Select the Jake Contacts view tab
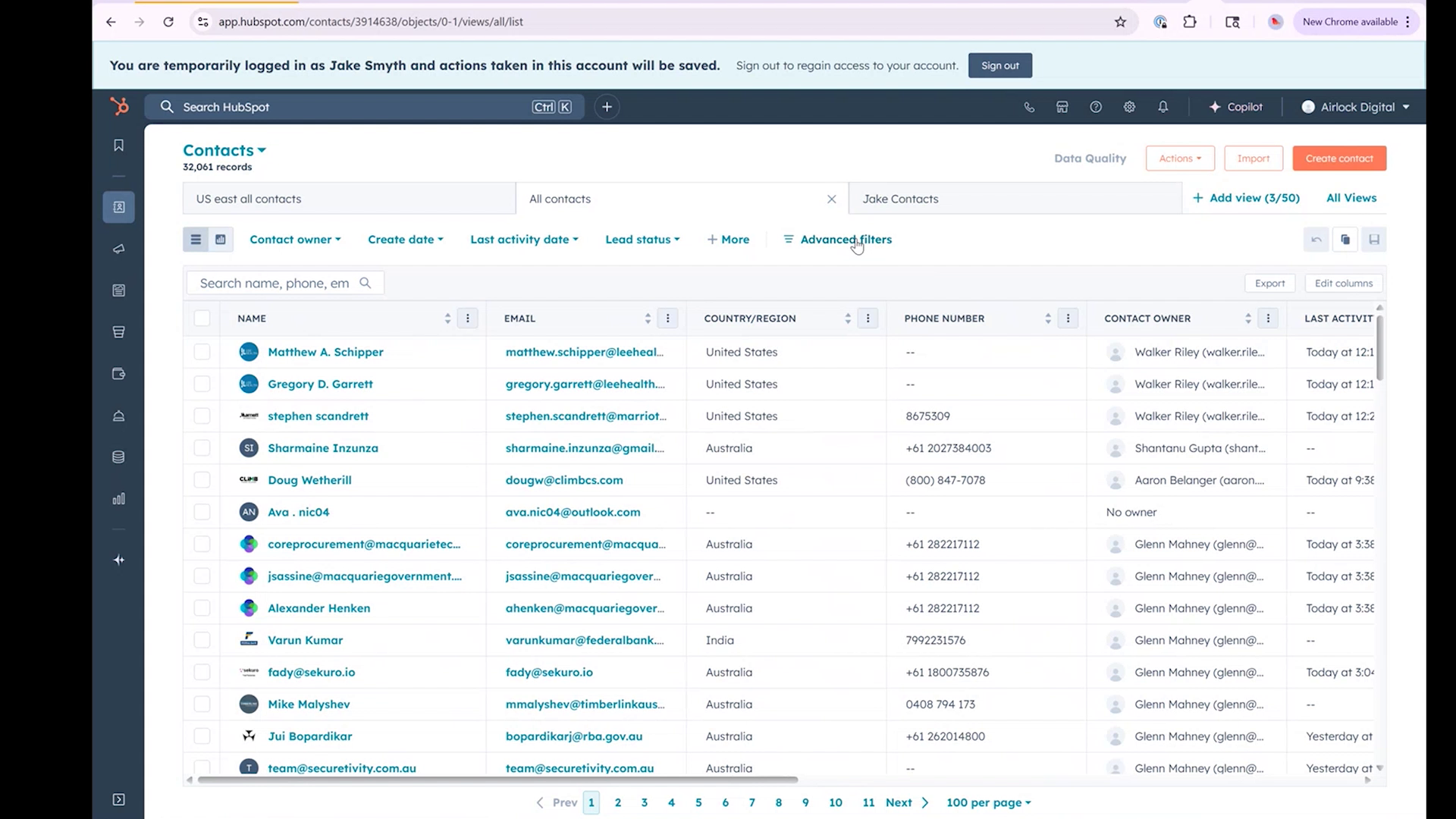The width and height of the screenshot is (1456, 819). click(x=900, y=198)
